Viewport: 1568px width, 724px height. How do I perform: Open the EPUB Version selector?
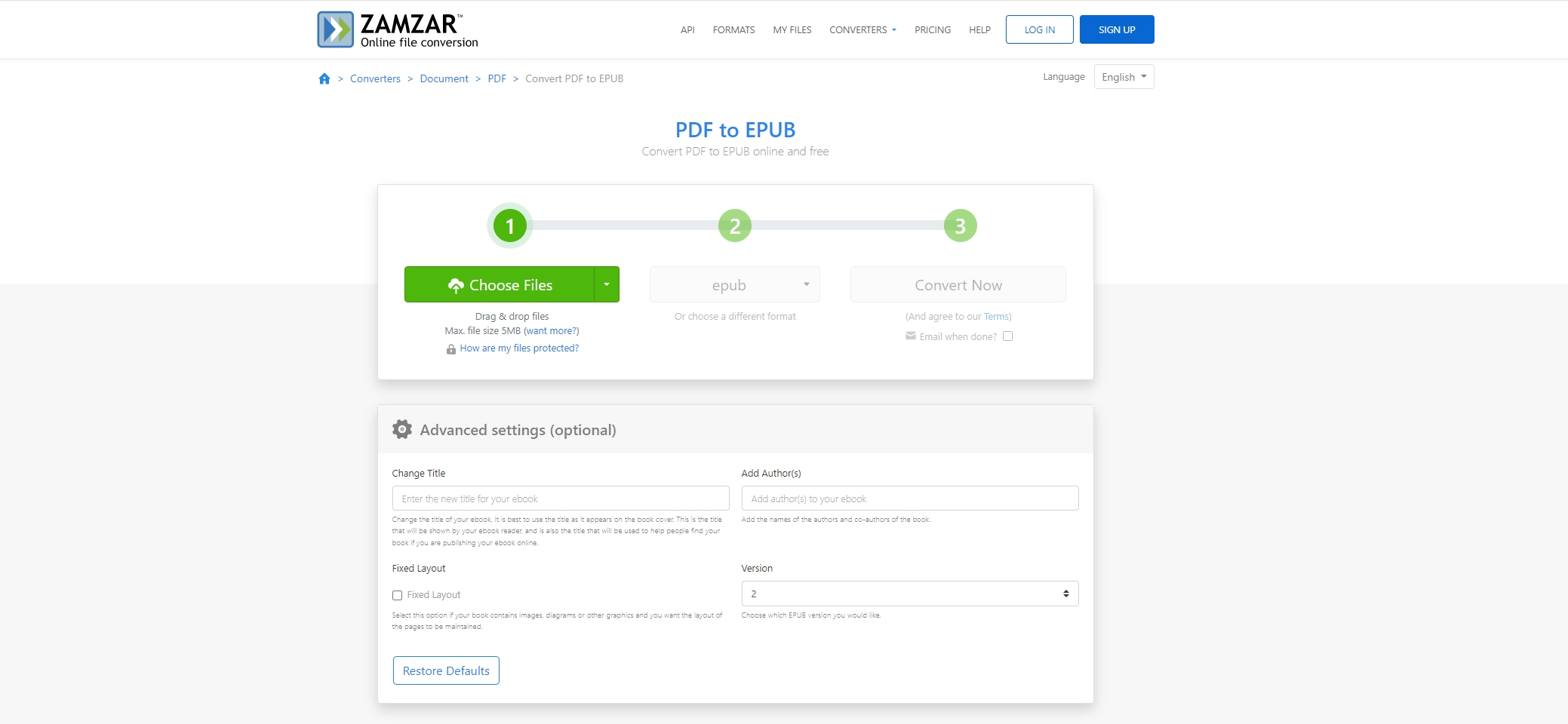click(910, 594)
